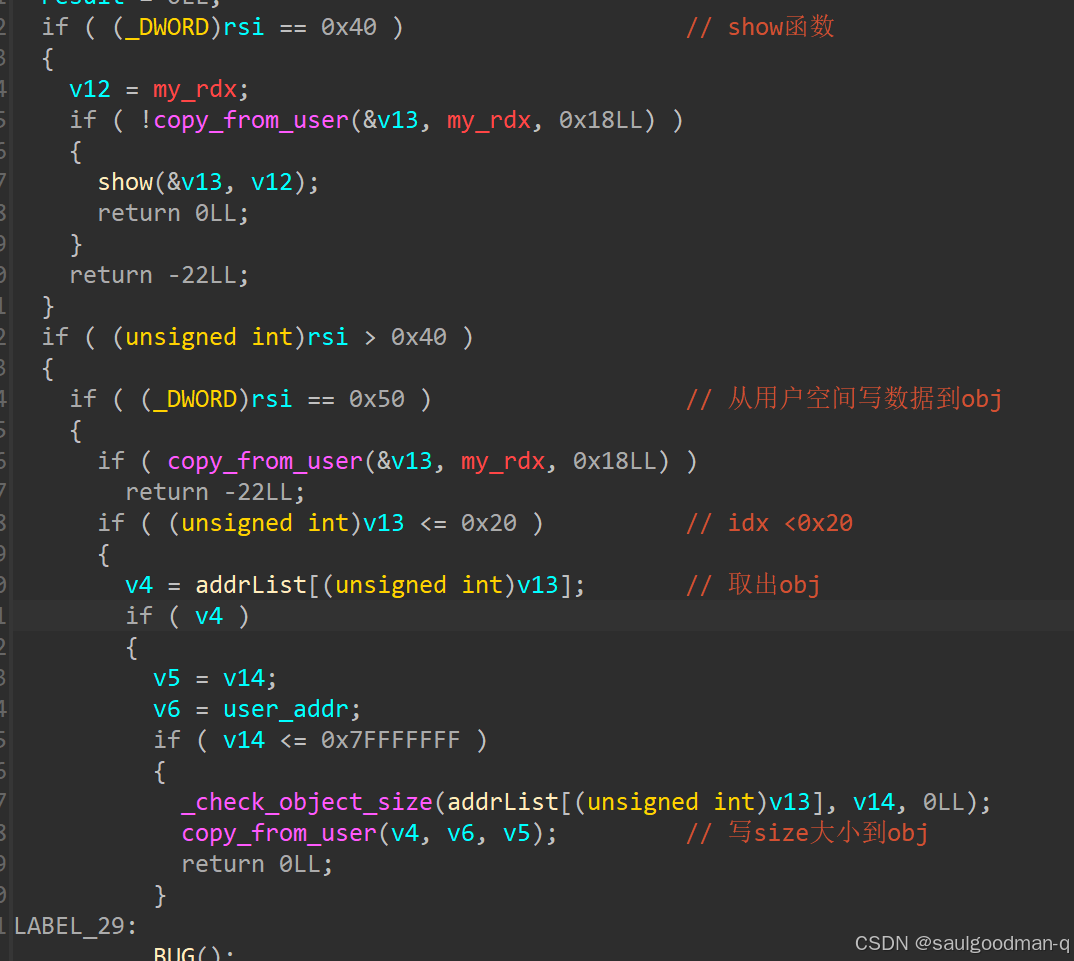Select 'v5' in the 'v5 = v14;' assignment

point(166,678)
